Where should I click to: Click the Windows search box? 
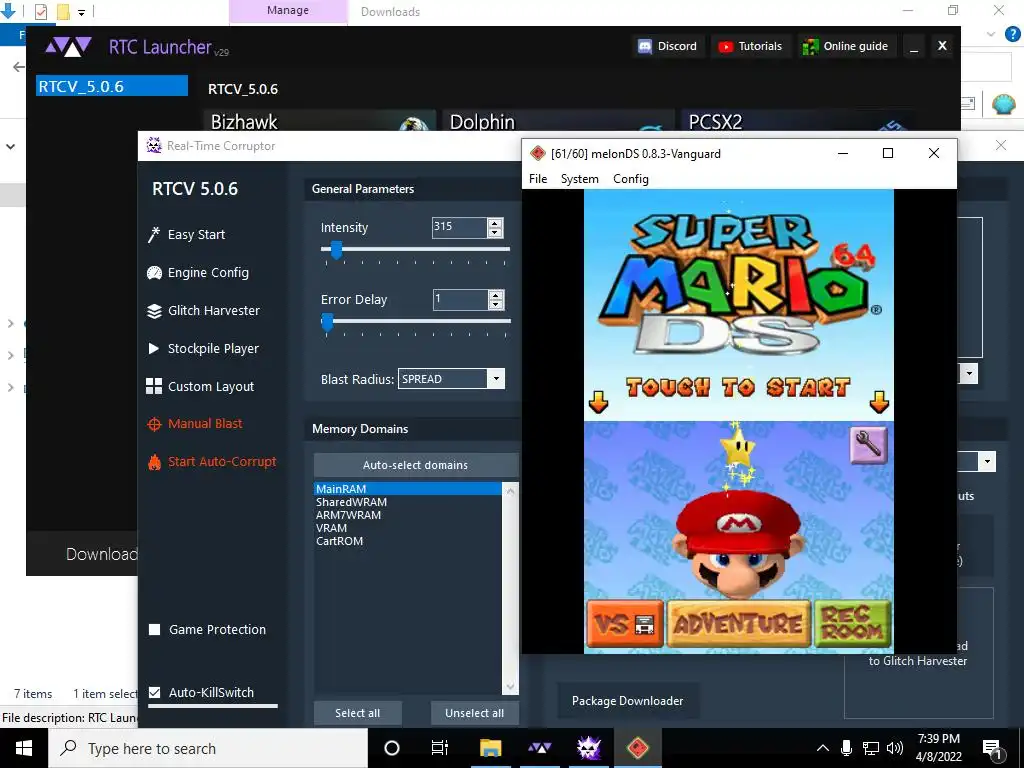(x=208, y=748)
